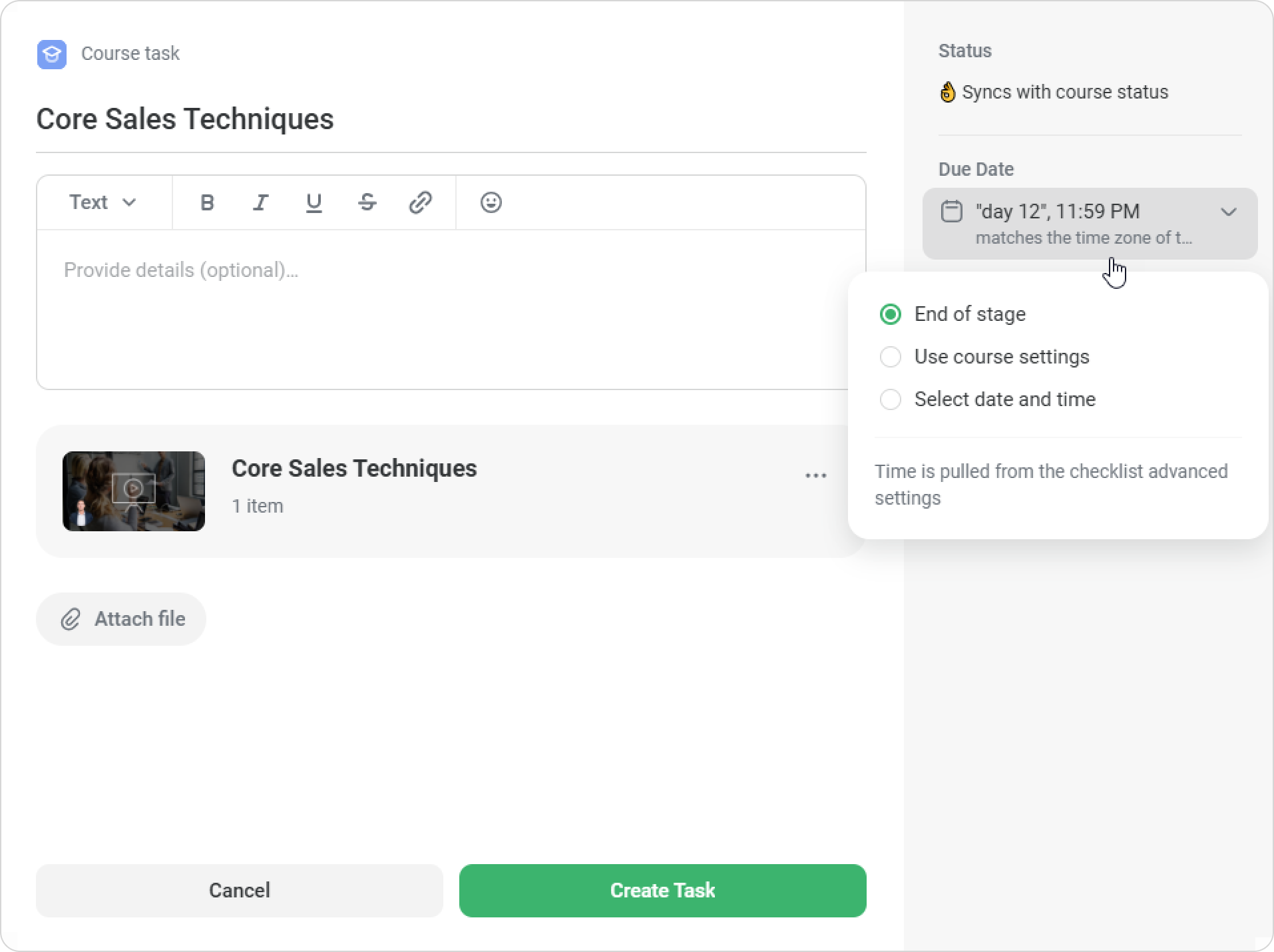Viewport: 1274px width, 952px height.
Task: Toggle Underline text formatting
Action: click(314, 202)
